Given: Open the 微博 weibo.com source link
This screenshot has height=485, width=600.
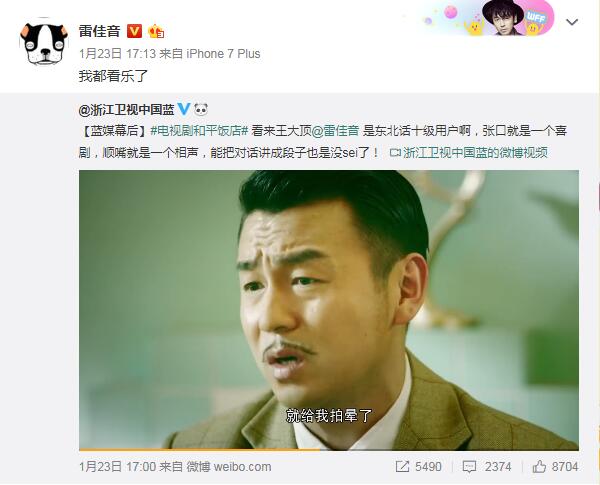Looking at the screenshot, I should [x=229, y=467].
